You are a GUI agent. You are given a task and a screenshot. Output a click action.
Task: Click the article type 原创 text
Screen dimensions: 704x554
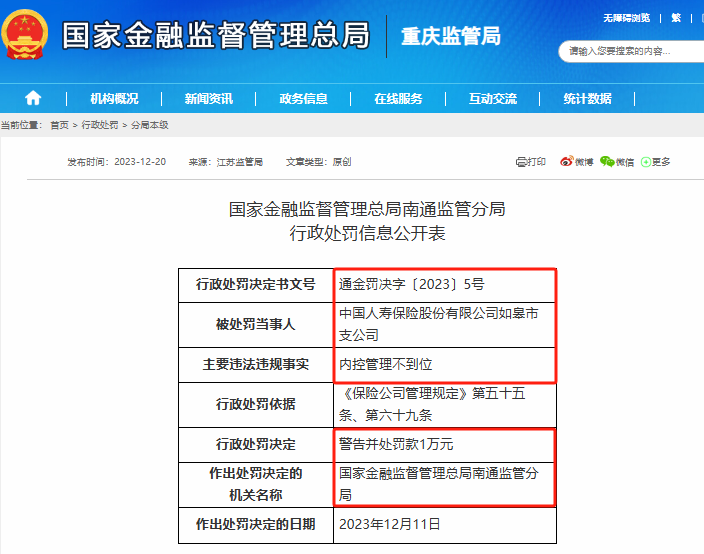(342, 162)
